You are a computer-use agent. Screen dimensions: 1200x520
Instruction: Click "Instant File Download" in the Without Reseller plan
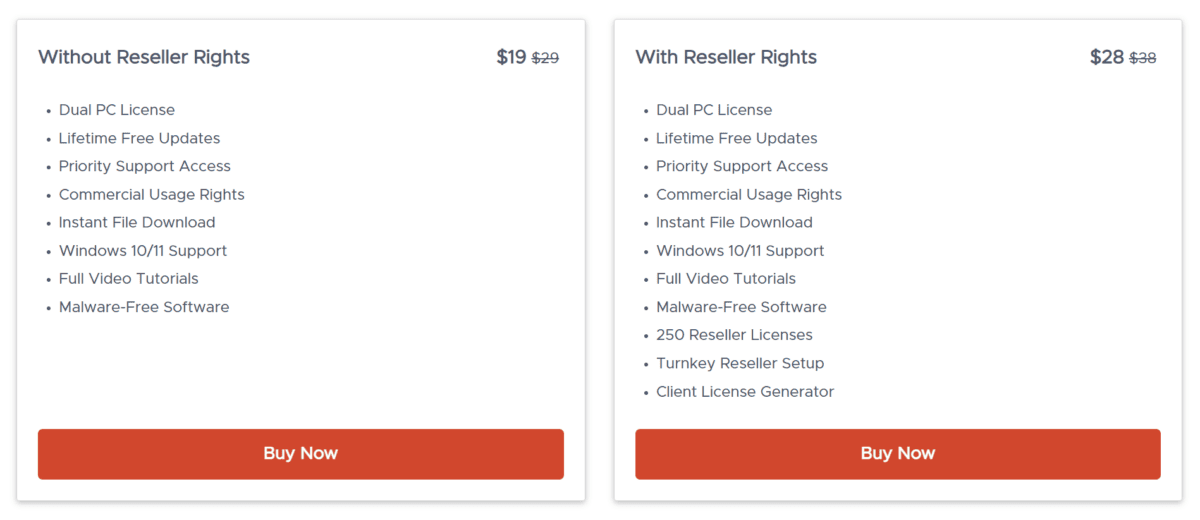pyautogui.click(x=137, y=222)
